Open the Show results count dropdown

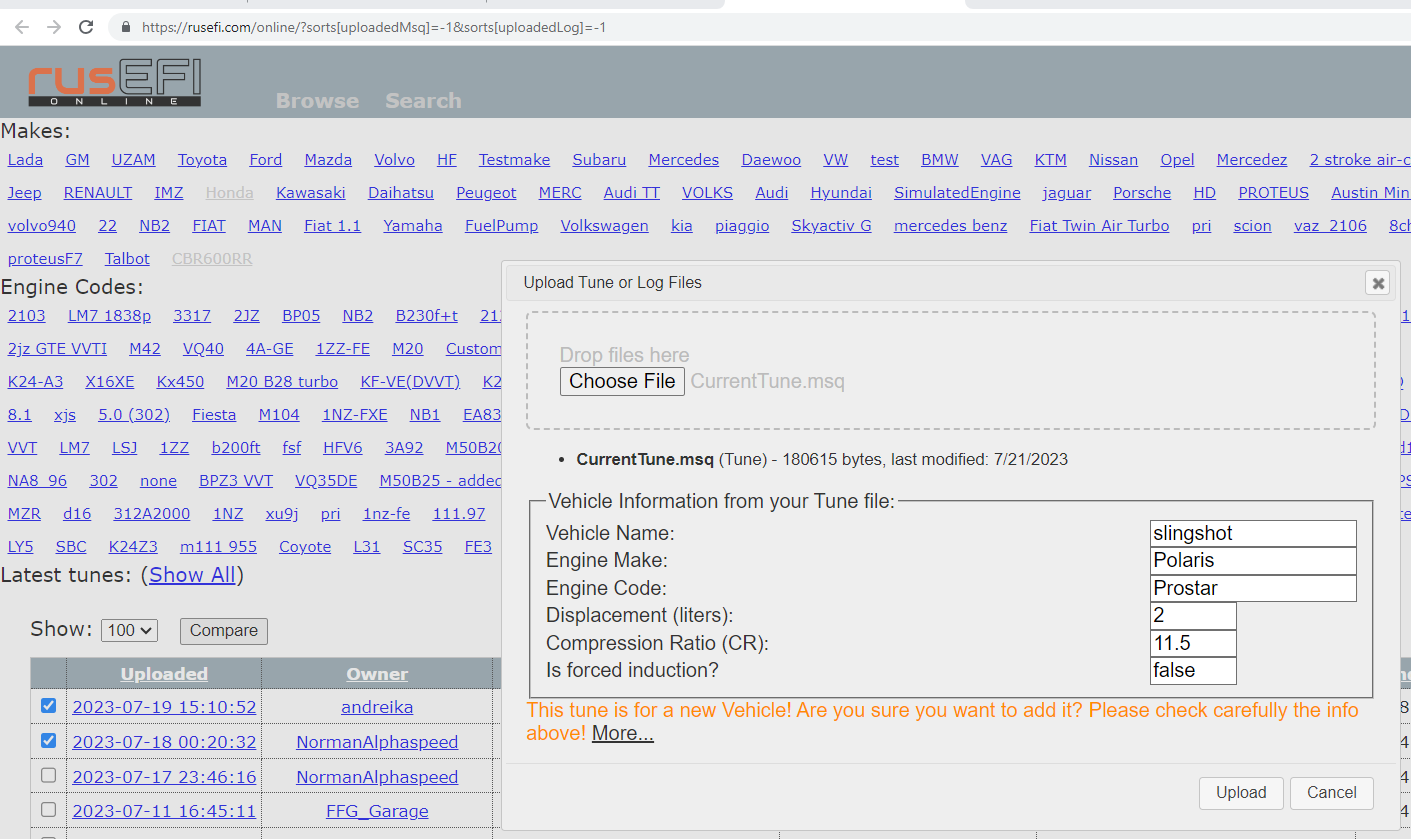pos(128,630)
